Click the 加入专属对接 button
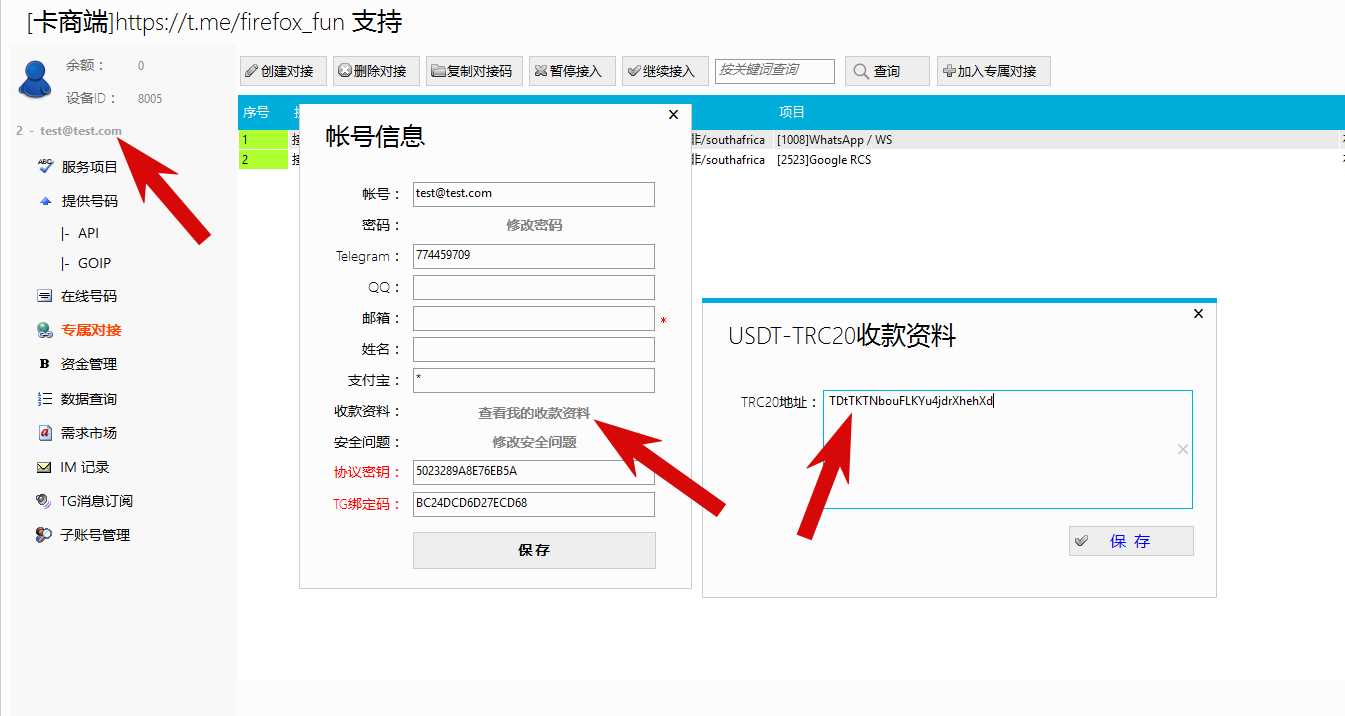 [x=994, y=71]
